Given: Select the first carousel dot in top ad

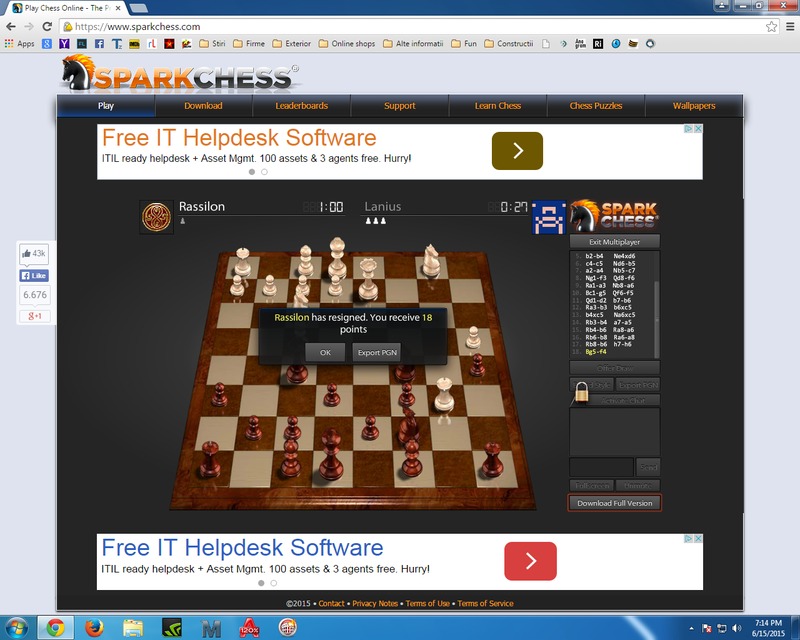Looking at the screenshot, I should click(252, 172).
